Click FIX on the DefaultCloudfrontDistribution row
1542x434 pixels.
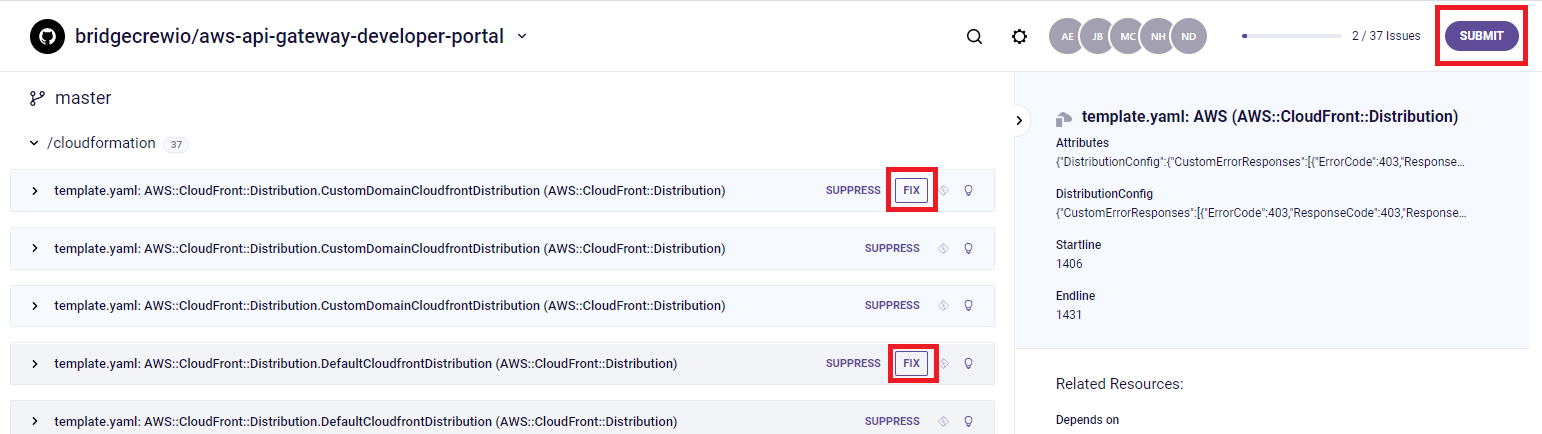(x=911, y=363)
